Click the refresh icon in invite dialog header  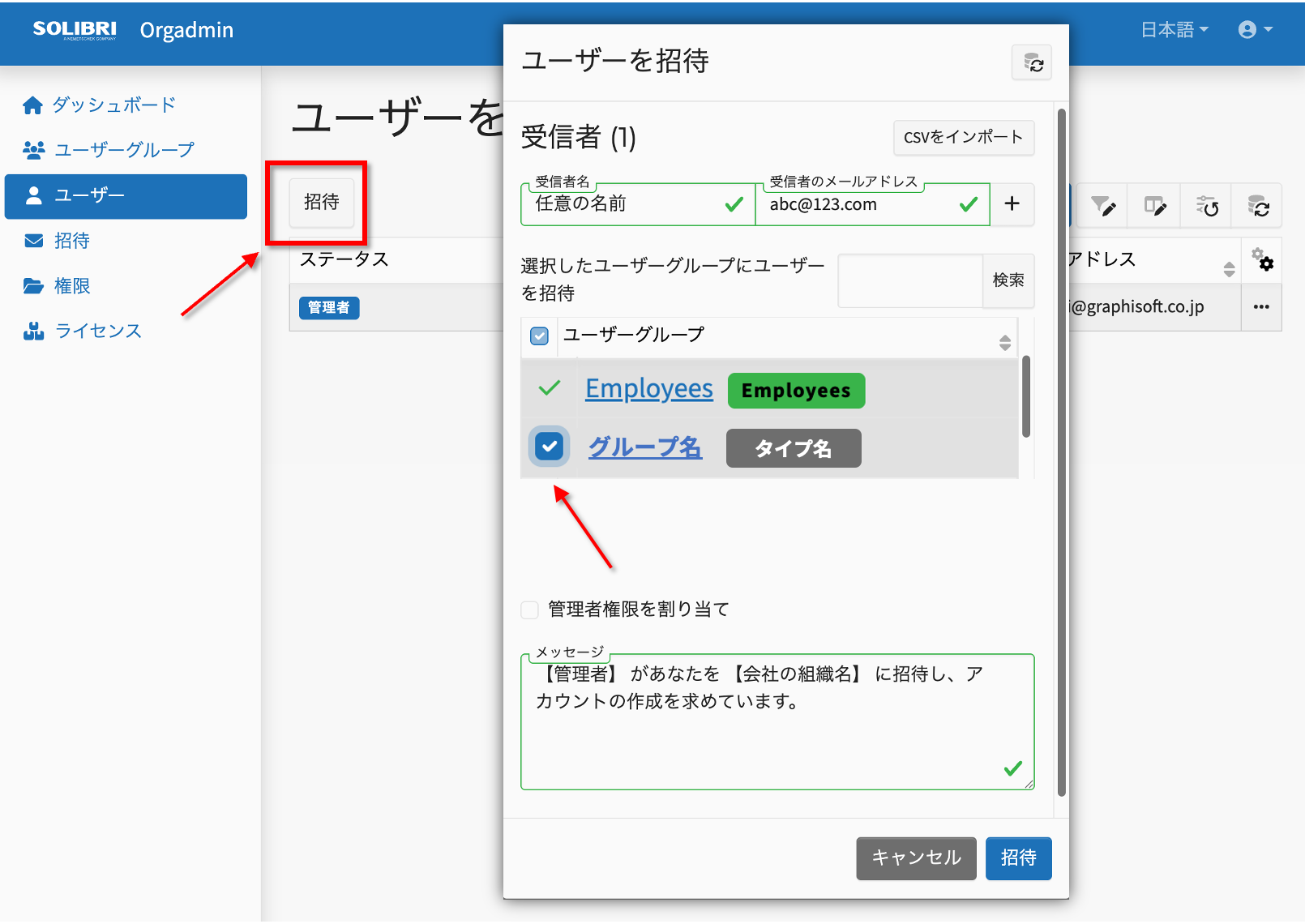[1032, 62]
